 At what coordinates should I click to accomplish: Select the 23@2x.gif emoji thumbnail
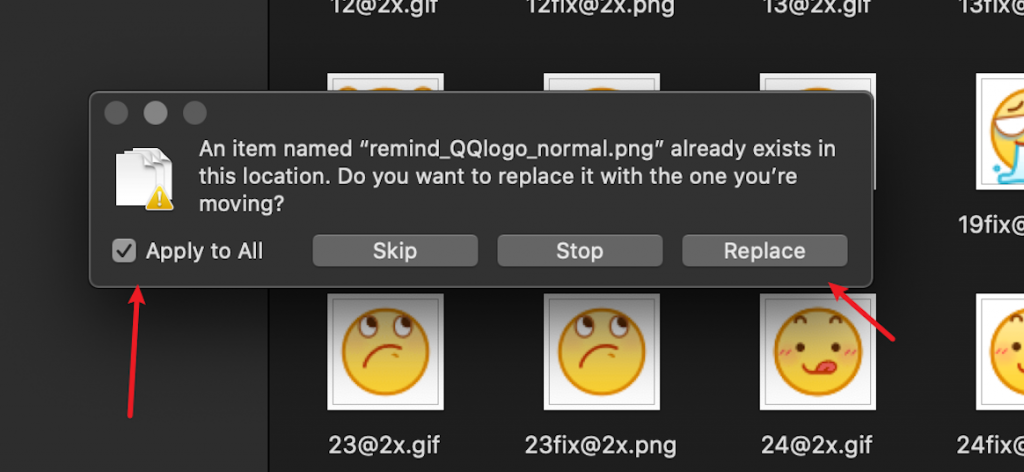pos(385,351)
